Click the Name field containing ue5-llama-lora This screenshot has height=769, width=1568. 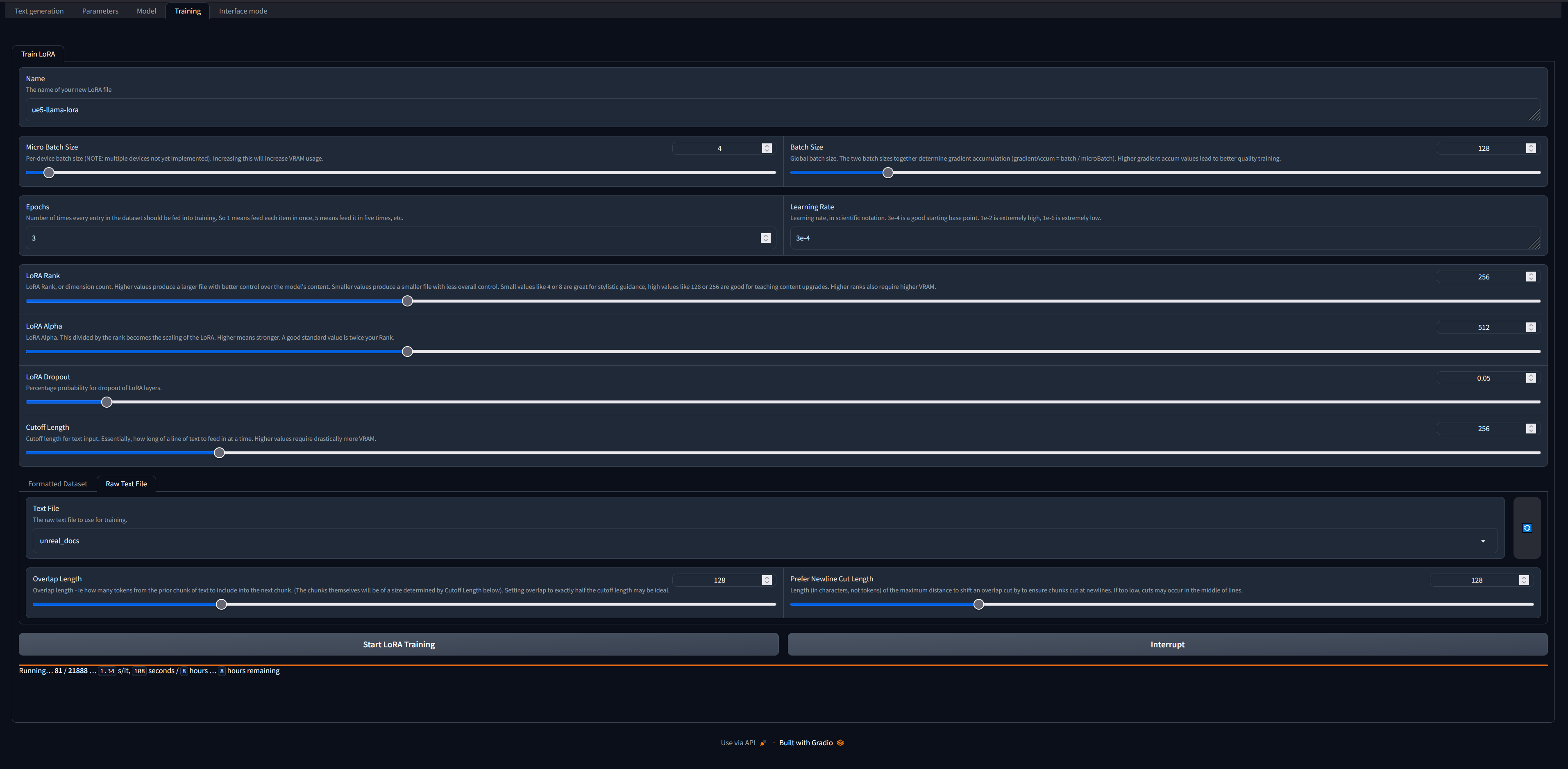click(779, 110)
